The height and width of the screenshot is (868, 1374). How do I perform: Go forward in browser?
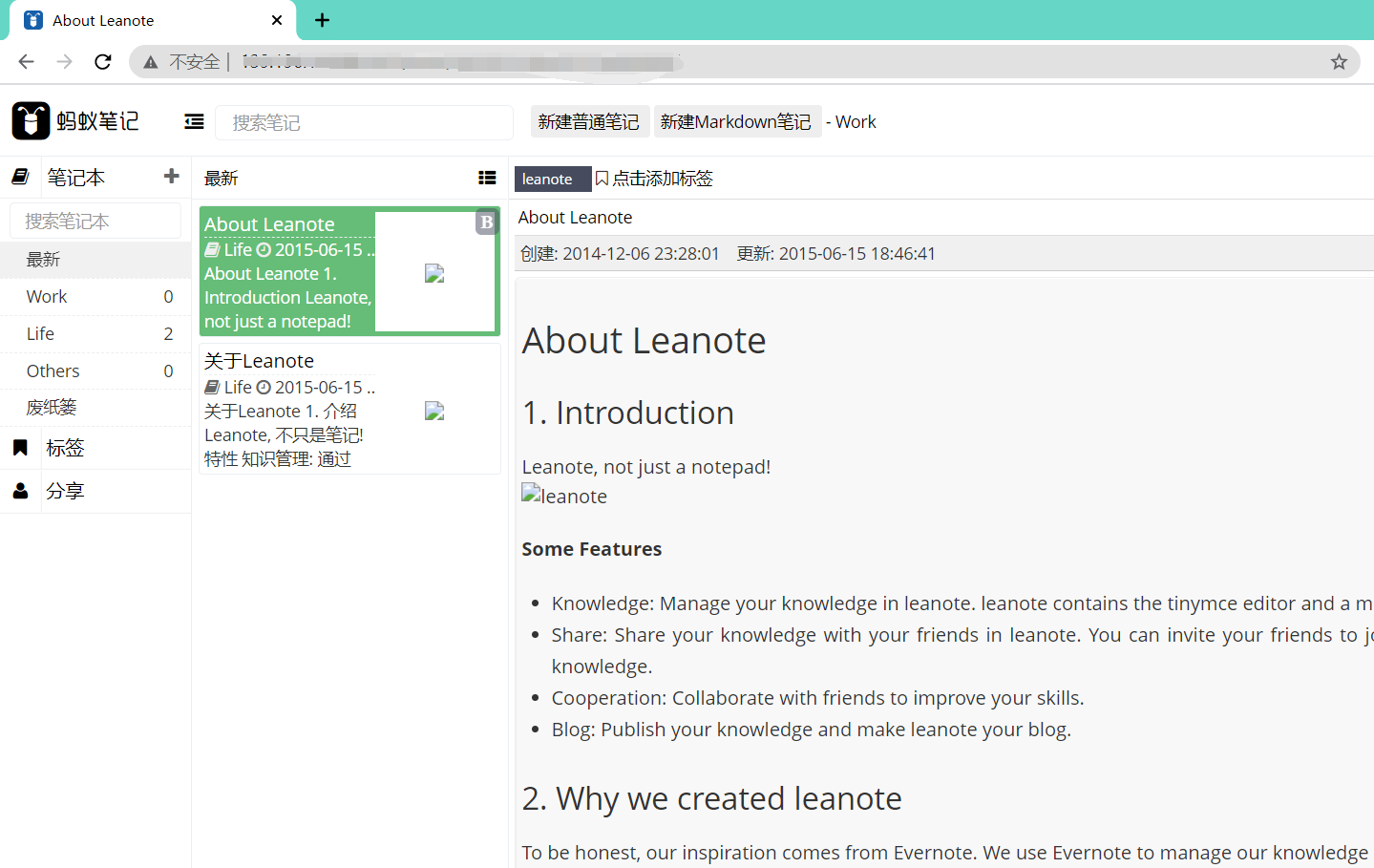pos(64,62)
